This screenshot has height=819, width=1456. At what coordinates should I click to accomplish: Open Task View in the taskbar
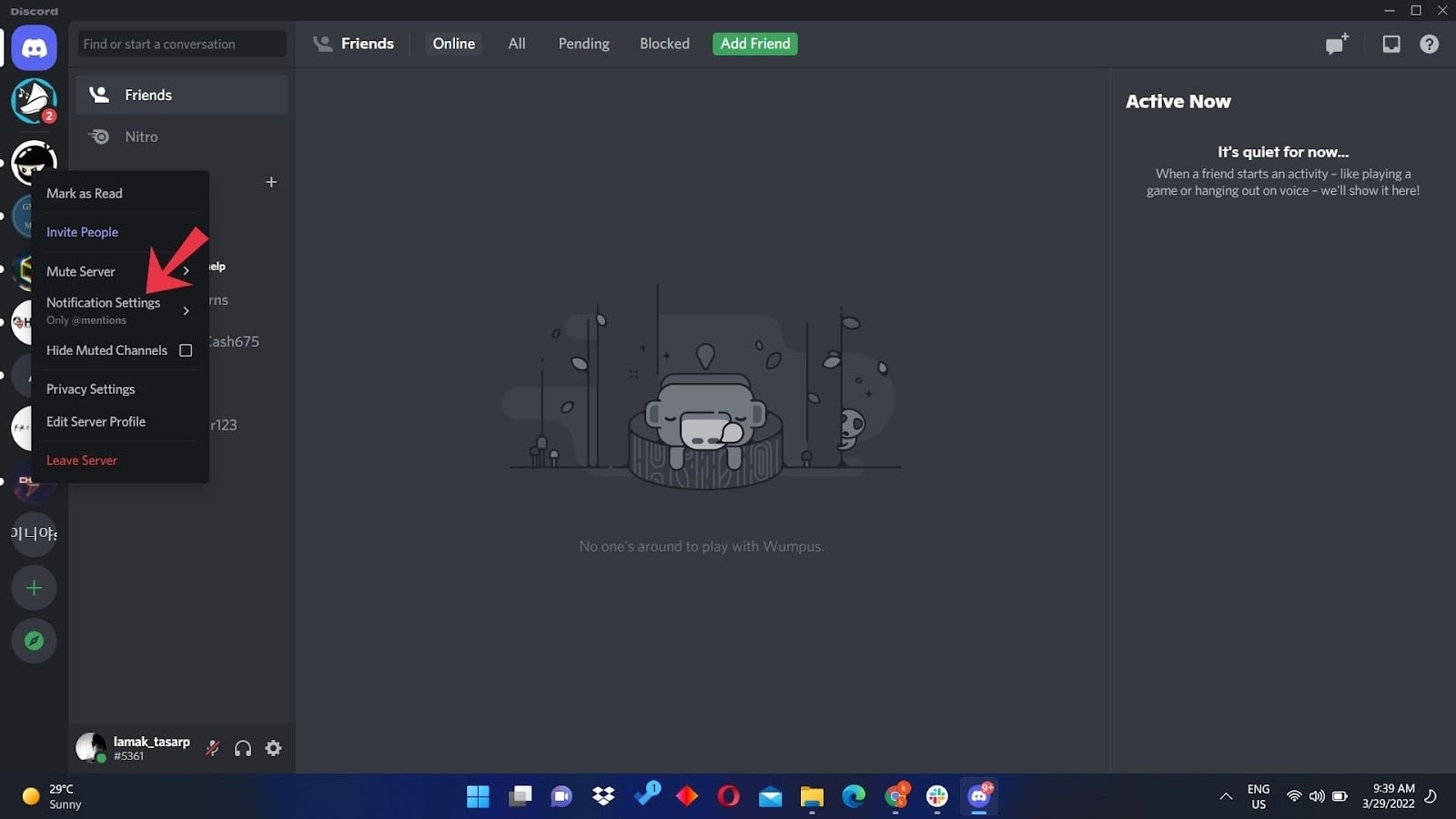(x=521, y=797)
